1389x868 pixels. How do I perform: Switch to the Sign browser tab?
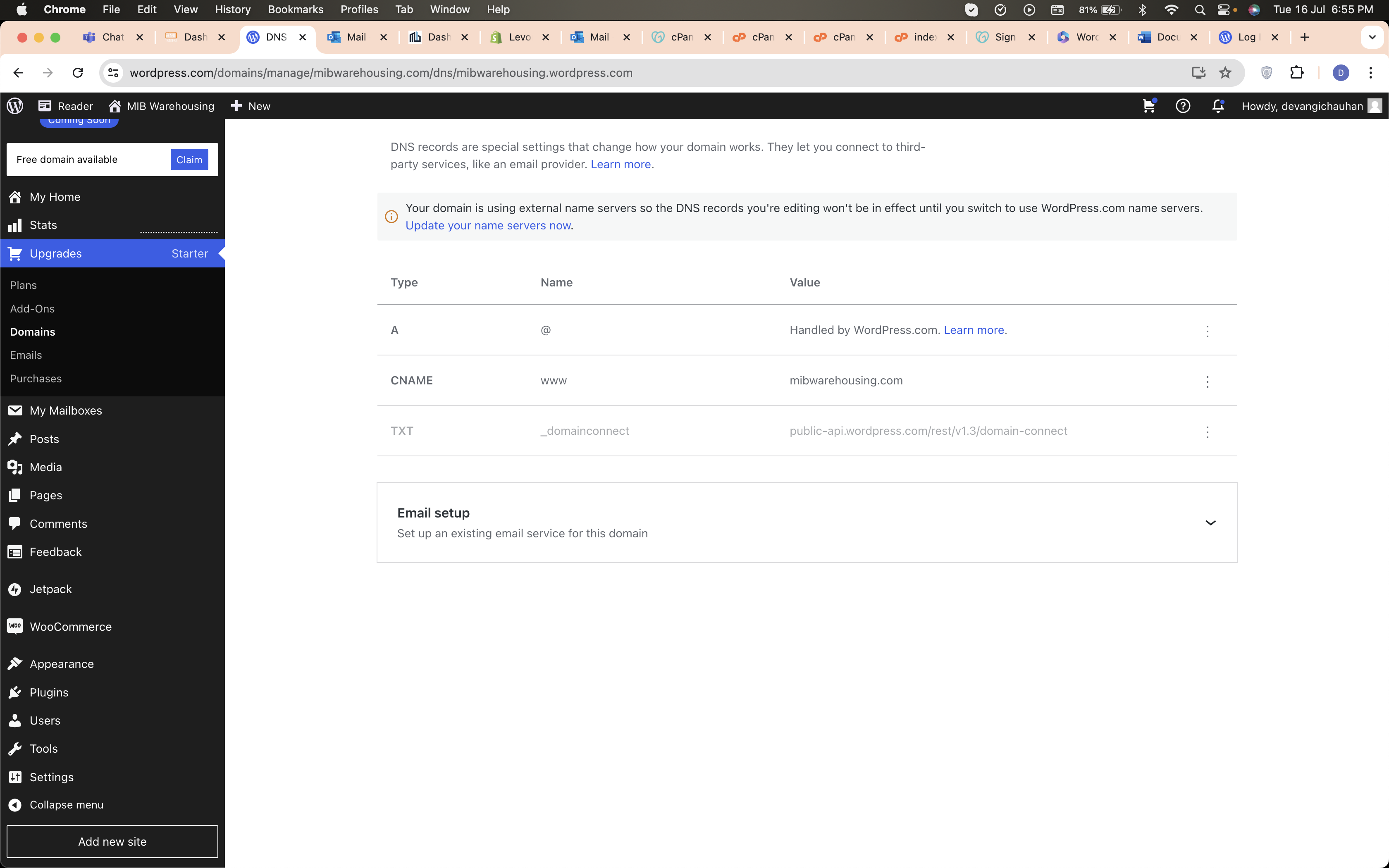click(x=1006, y=37)
